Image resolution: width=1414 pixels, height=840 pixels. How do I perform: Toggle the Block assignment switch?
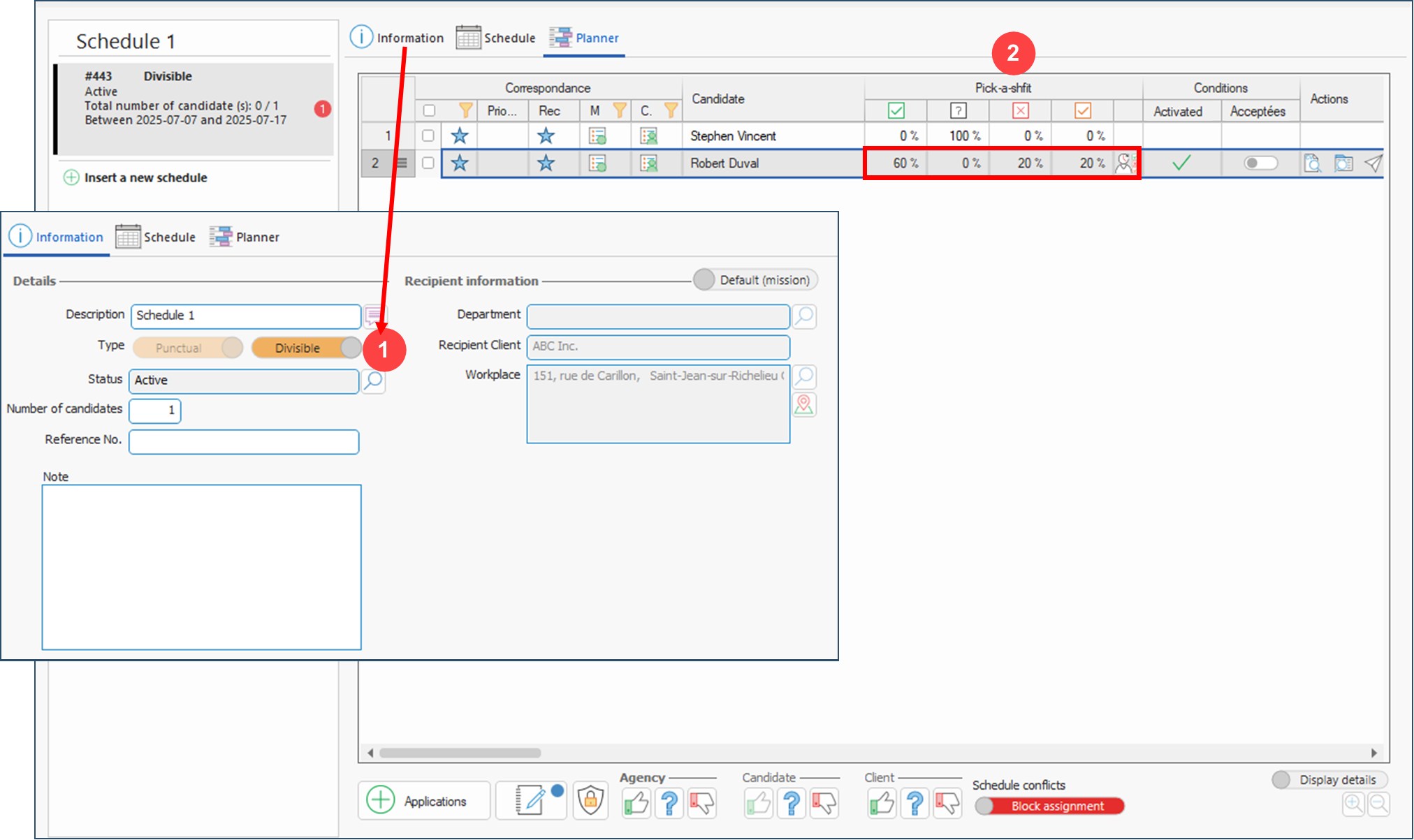1049,806
